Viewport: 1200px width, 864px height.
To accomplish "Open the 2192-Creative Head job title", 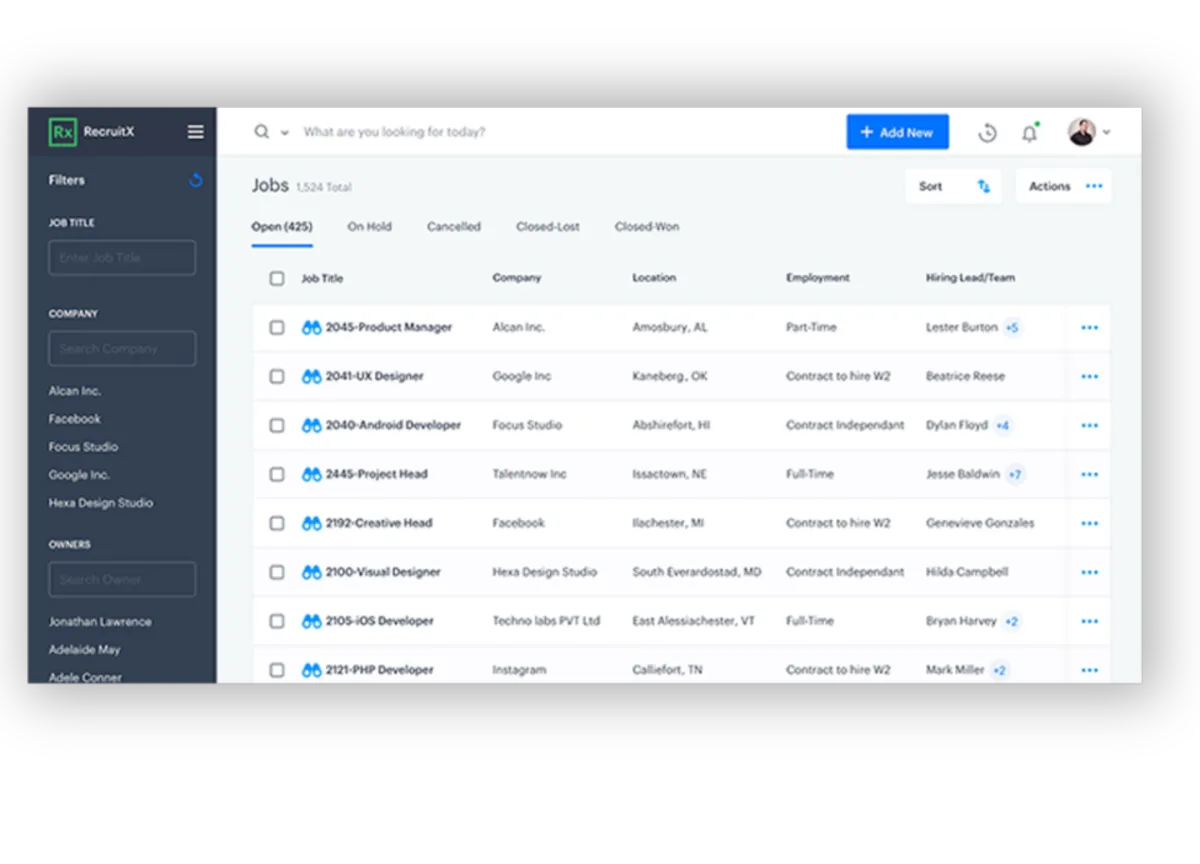I will pos(379,523).
